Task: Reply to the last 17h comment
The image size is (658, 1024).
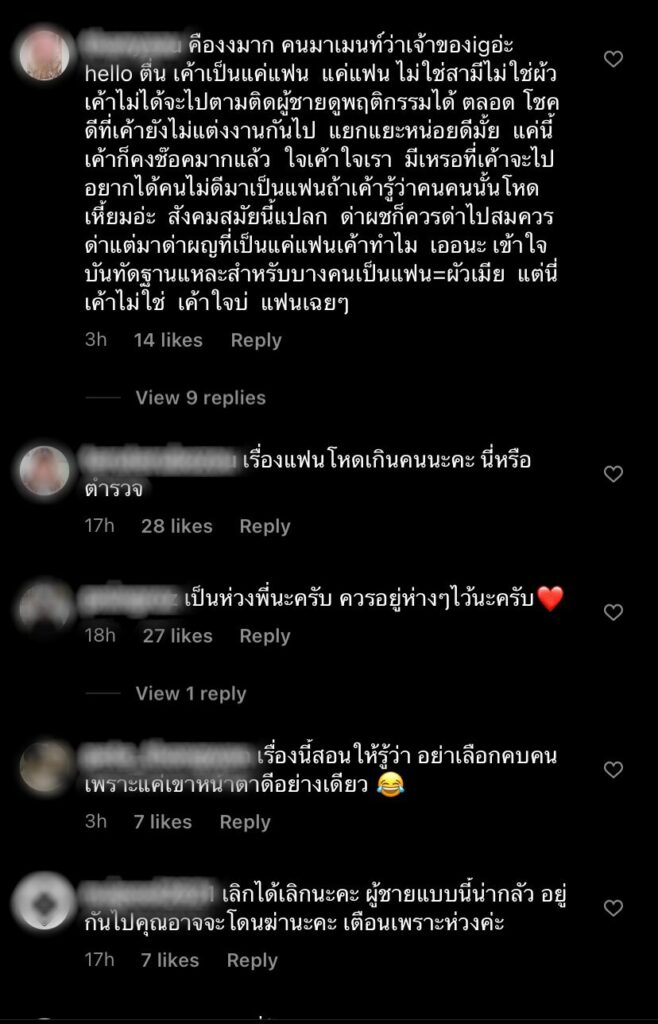Action: click(x=252, y=960)
